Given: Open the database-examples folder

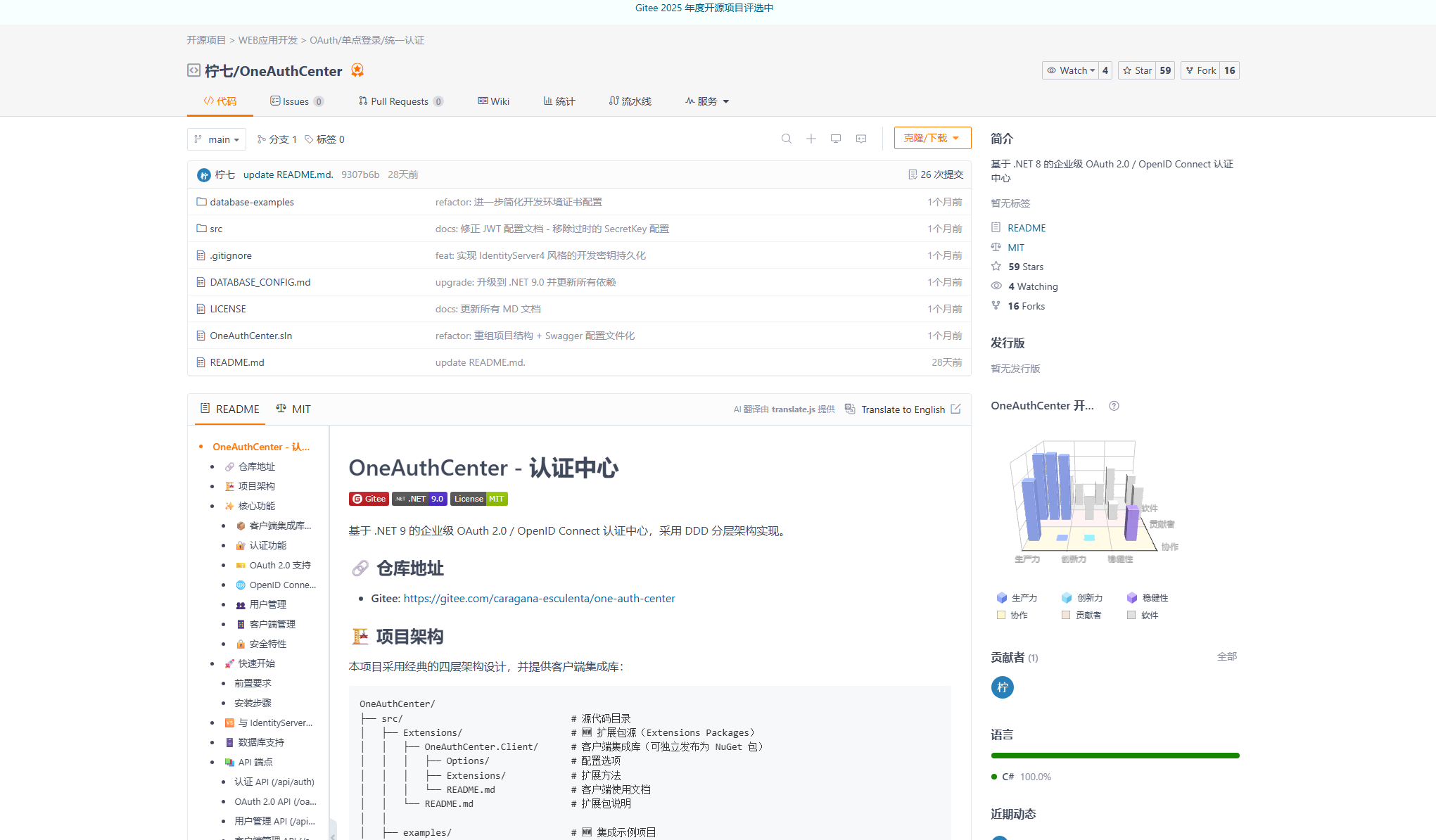Looking at the screenshot, I should tap(252, 202).
